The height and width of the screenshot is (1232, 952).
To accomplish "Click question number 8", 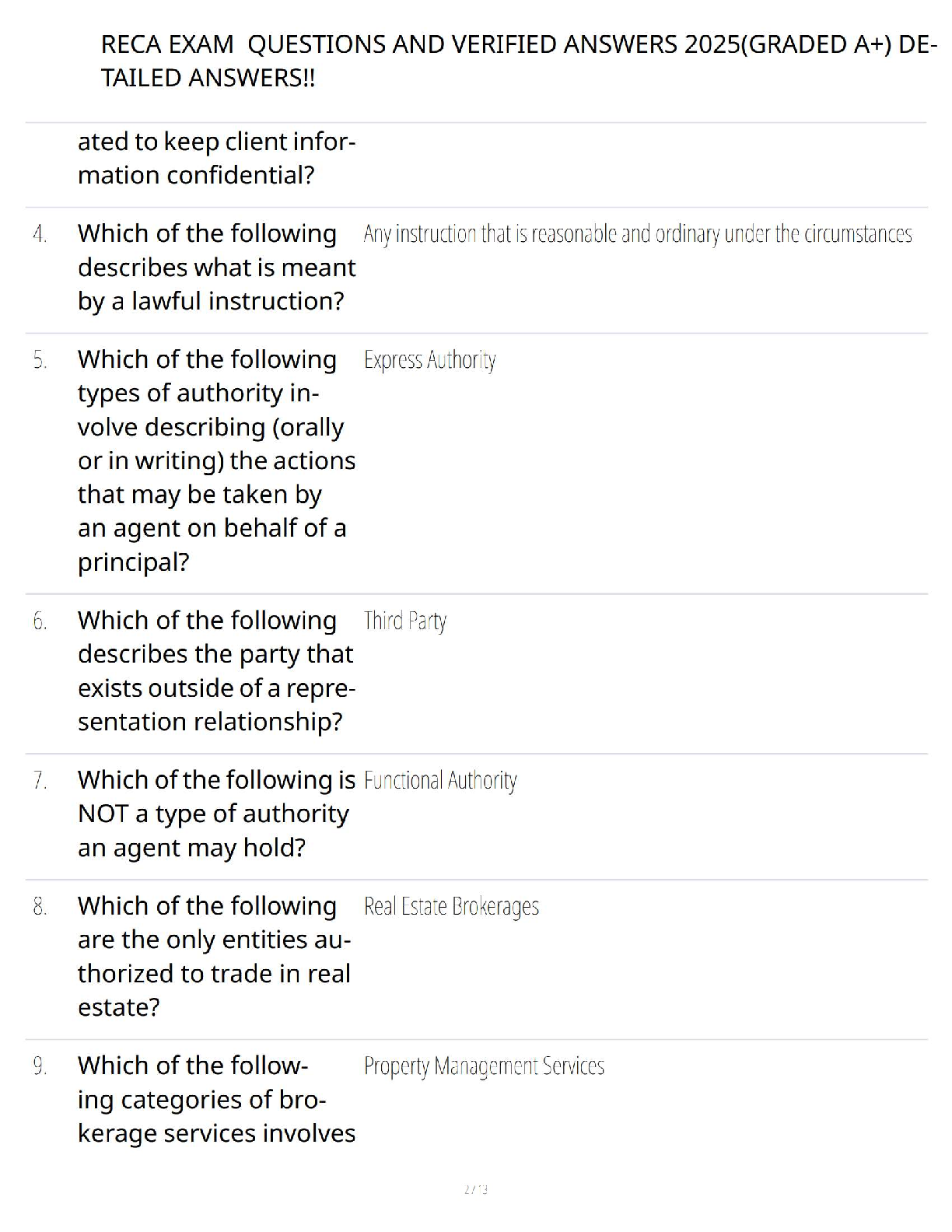I will [x=40, y=907].
